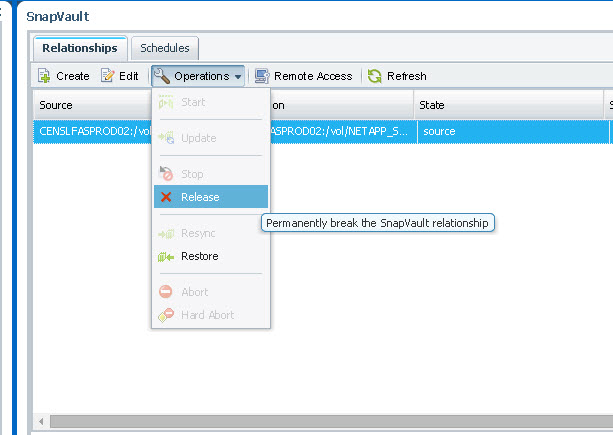
Task: Click the horizontal scrollbar left arrow
Action: pos(41,422)
